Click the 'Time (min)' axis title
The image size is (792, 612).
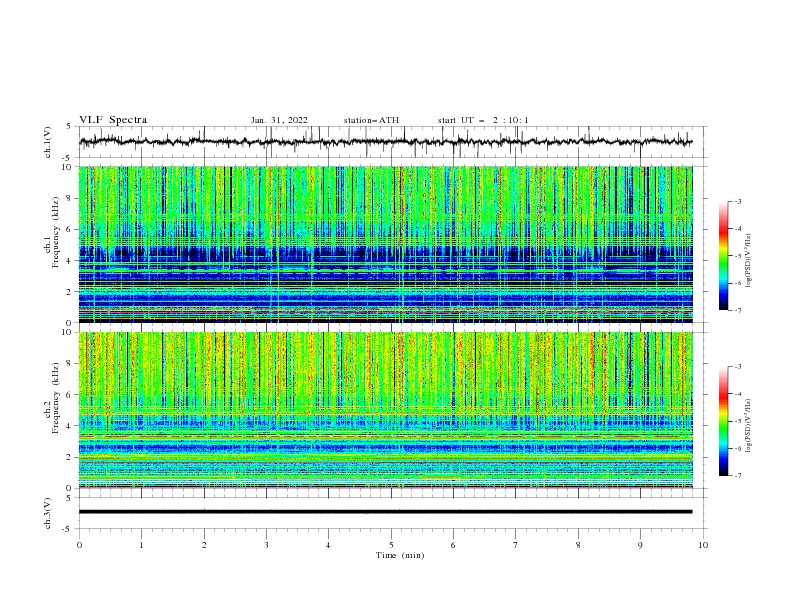pos(400,555)
